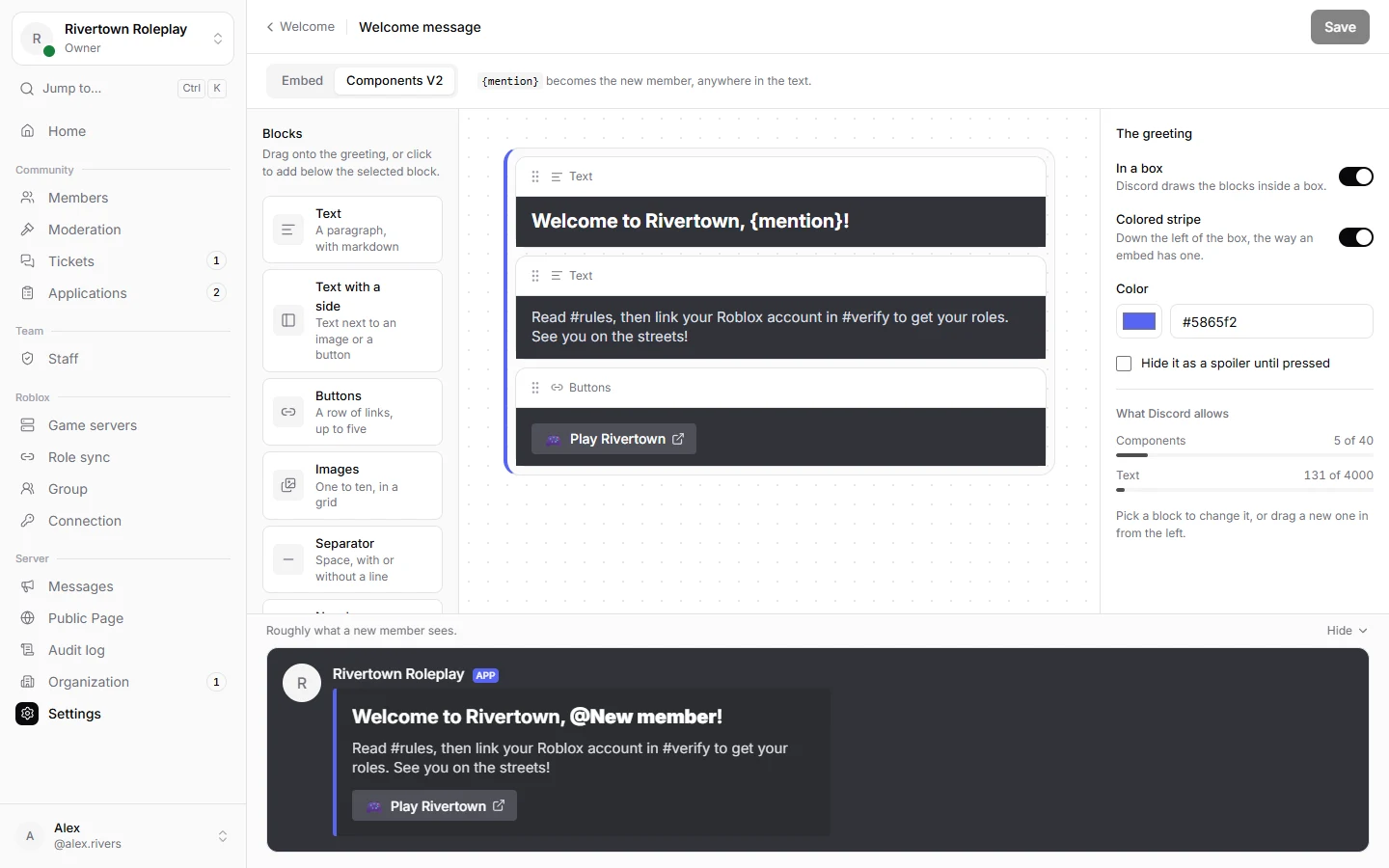1389x868 pixels.
Task: Click the Public Page globe icon
Action: [28, 618]
